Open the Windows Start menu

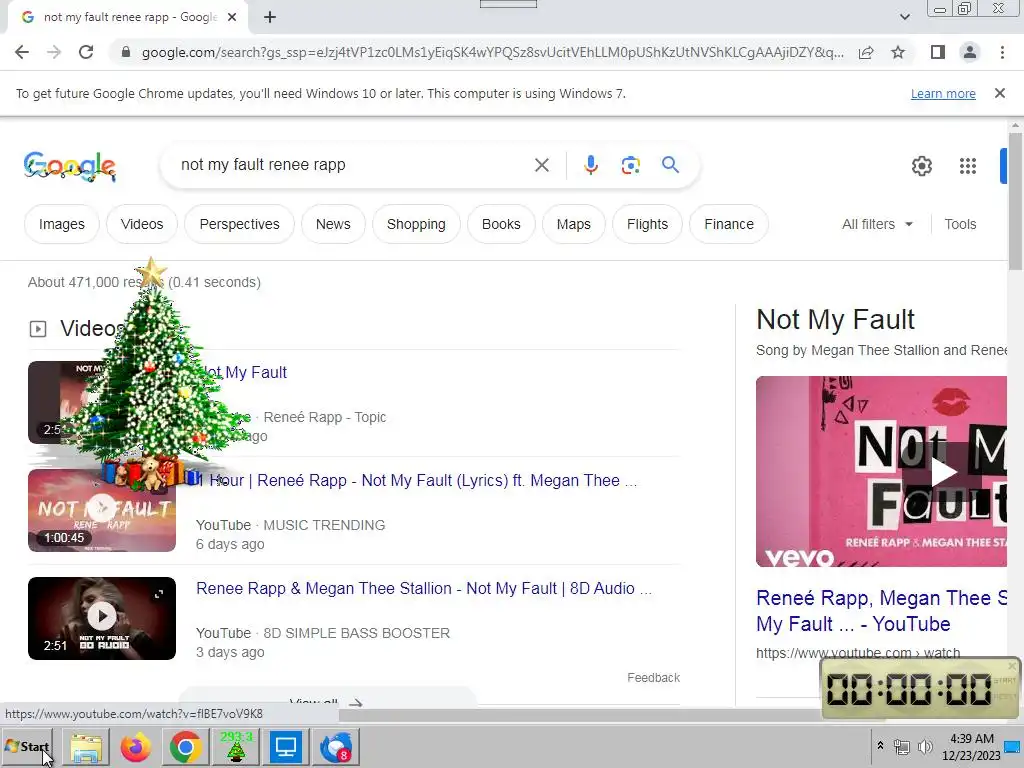[x=27, y=746]
